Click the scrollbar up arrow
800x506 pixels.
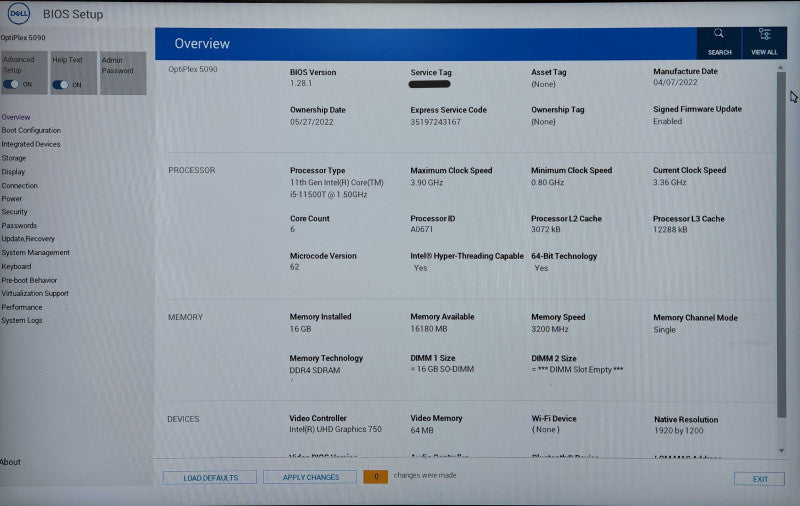[781, 67]
